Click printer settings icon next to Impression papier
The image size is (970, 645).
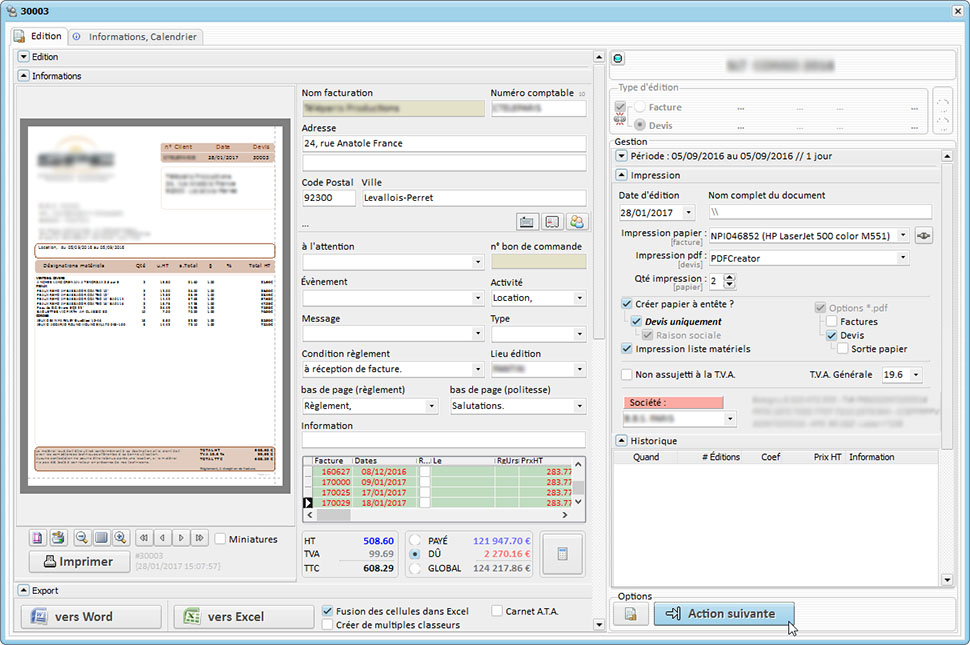click(924, 235)
